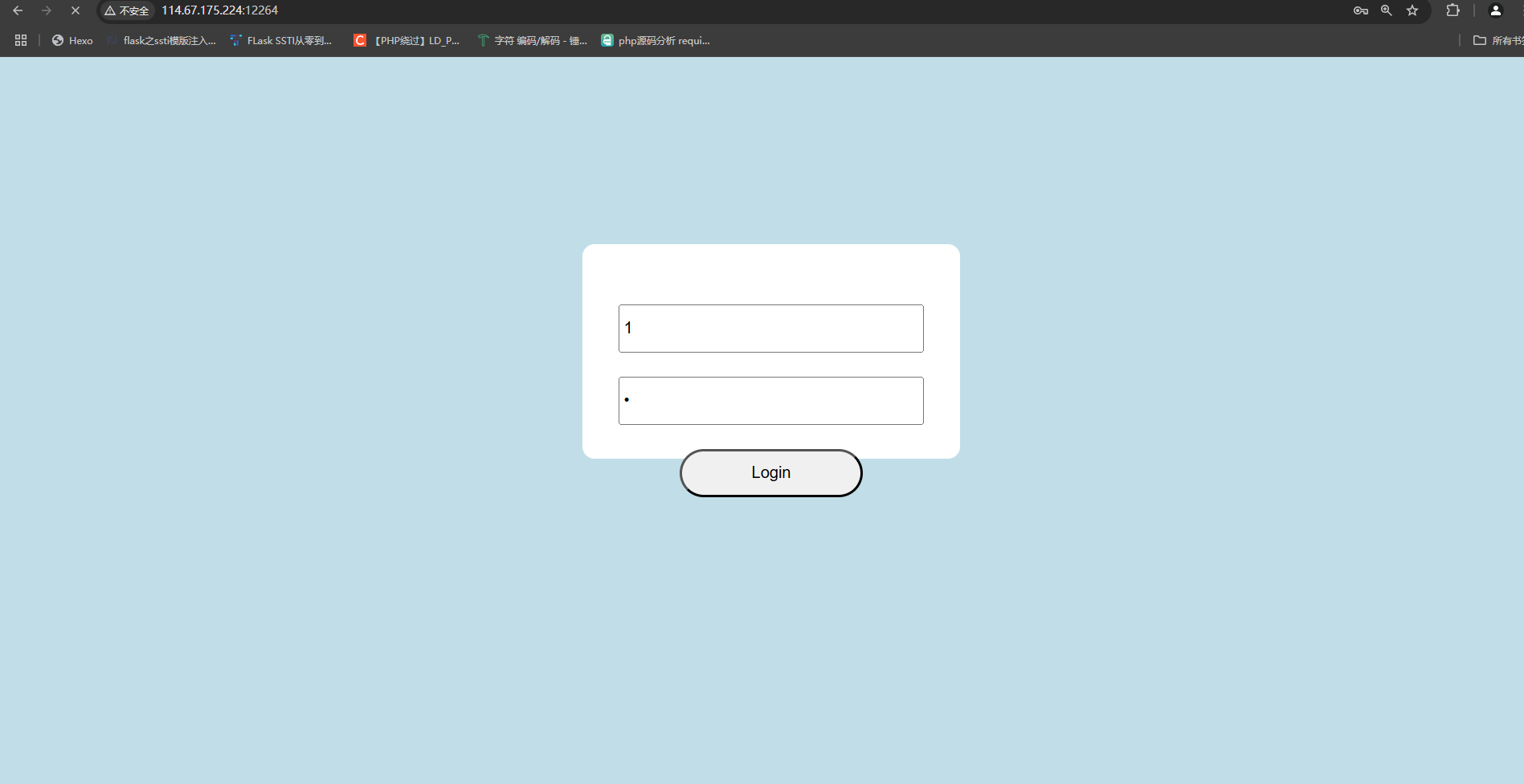Click the browser forward arrow
This screenshot has width=1524, height=784.
point(47,10)
